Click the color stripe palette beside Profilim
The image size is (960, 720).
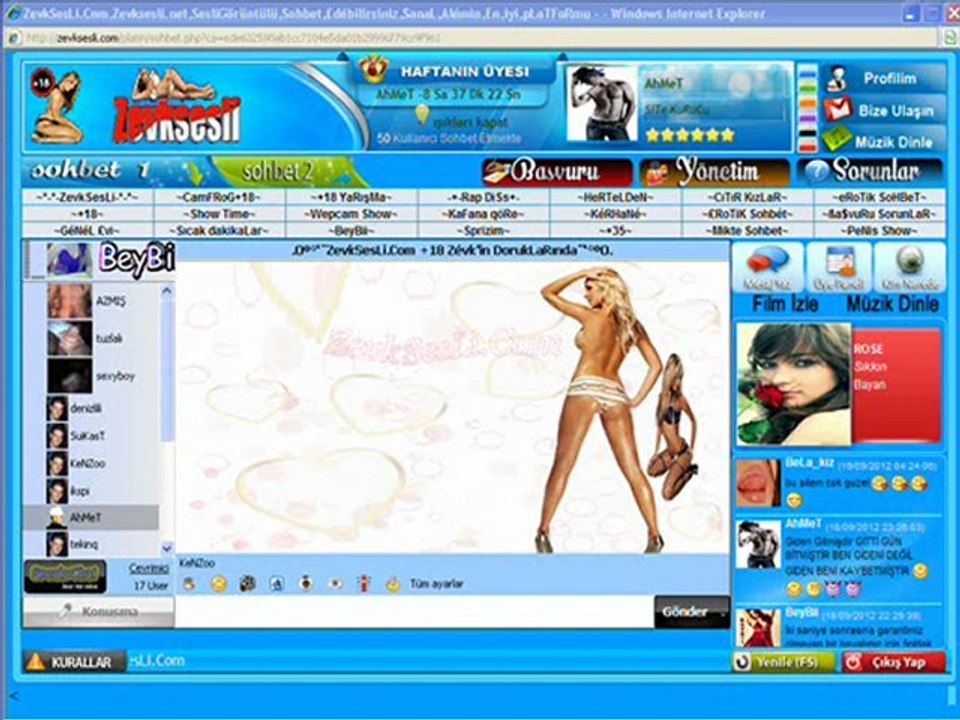click(808, 108)
